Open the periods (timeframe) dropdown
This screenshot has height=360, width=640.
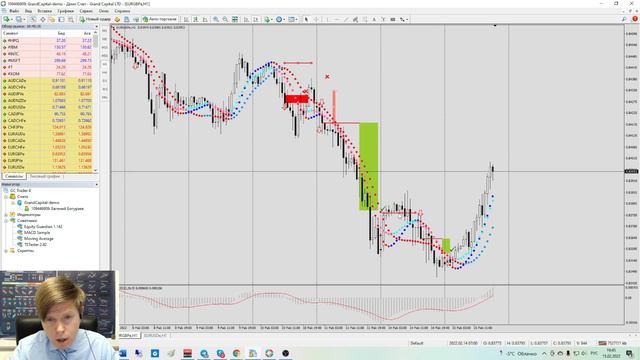pos(280,19)
